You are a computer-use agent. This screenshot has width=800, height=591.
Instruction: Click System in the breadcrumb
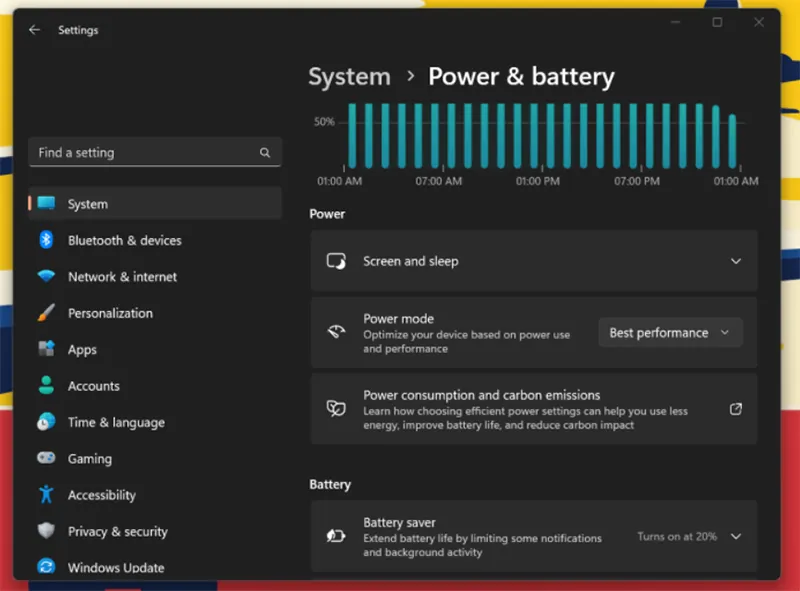349,77
